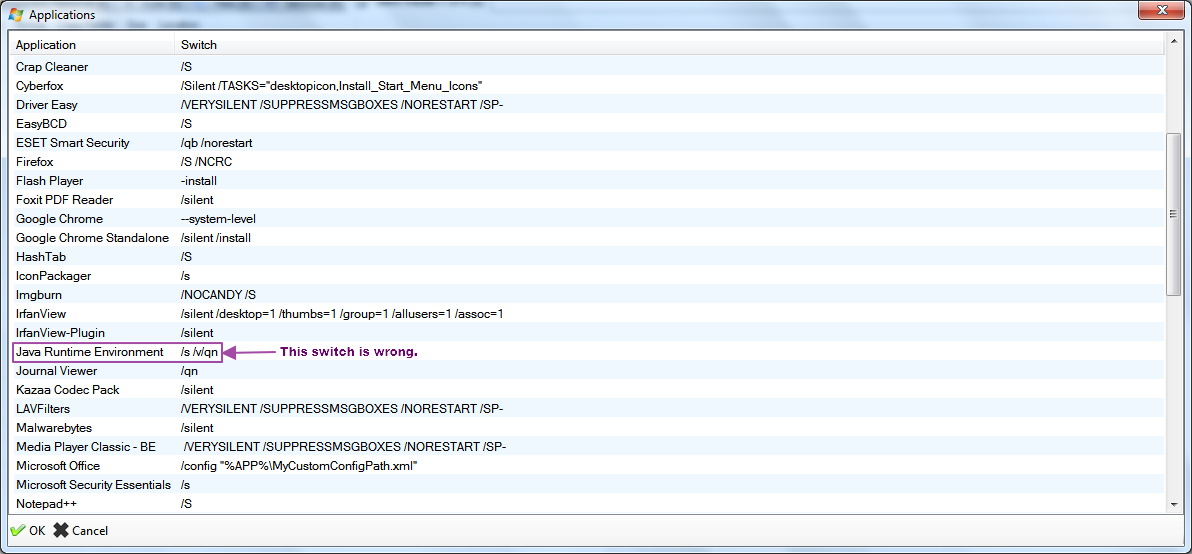Click the vertical scrollbar thumb
Viewport: 1192px width, 554px height.
[x=1174, y=214]
